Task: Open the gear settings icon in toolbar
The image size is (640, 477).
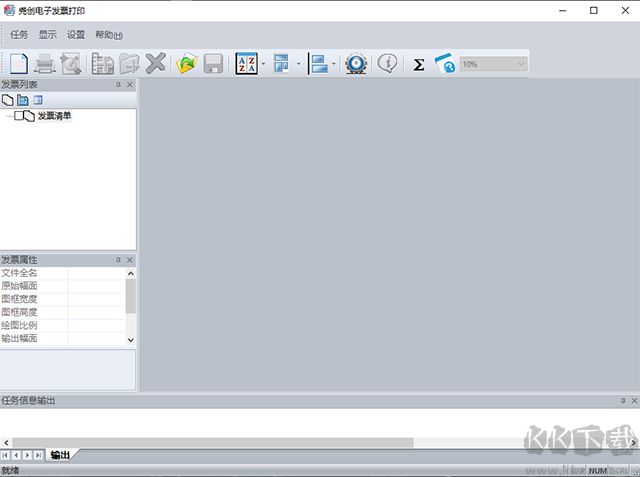Action: pos(356,64)
